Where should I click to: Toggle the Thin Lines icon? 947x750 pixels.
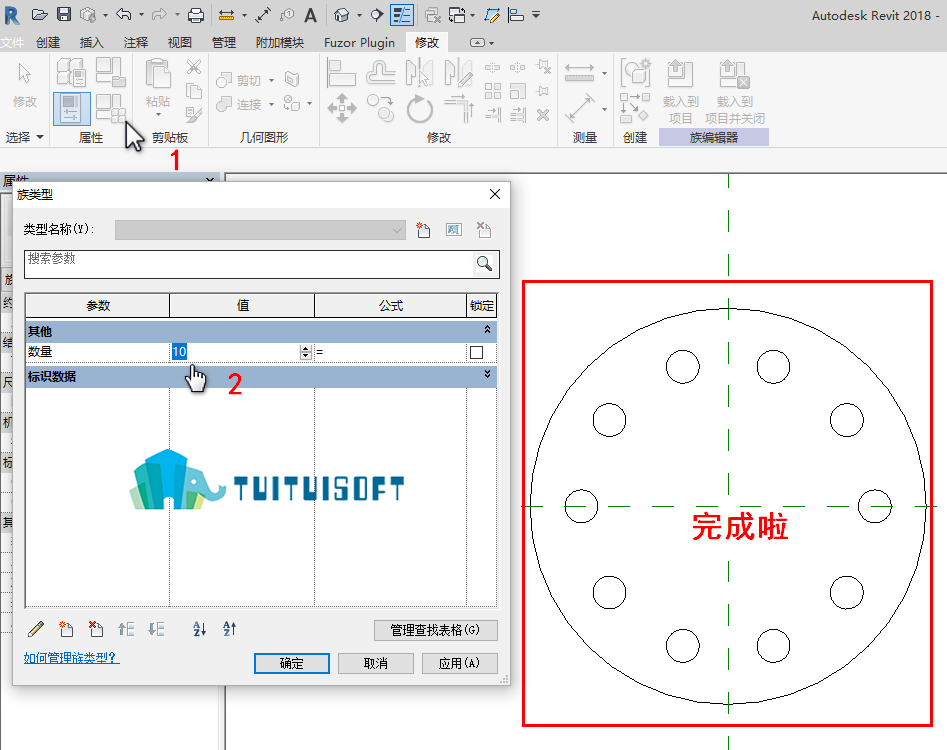402,15
